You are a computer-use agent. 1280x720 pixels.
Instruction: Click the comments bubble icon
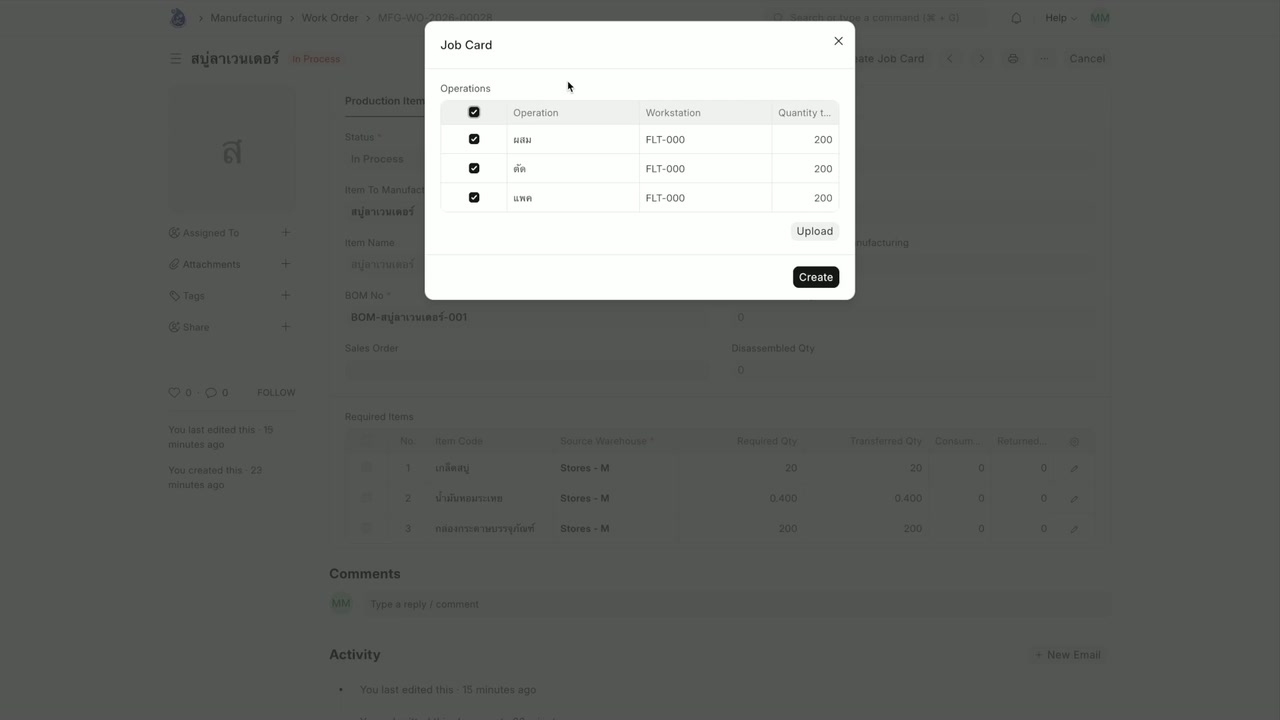point(211,393)
